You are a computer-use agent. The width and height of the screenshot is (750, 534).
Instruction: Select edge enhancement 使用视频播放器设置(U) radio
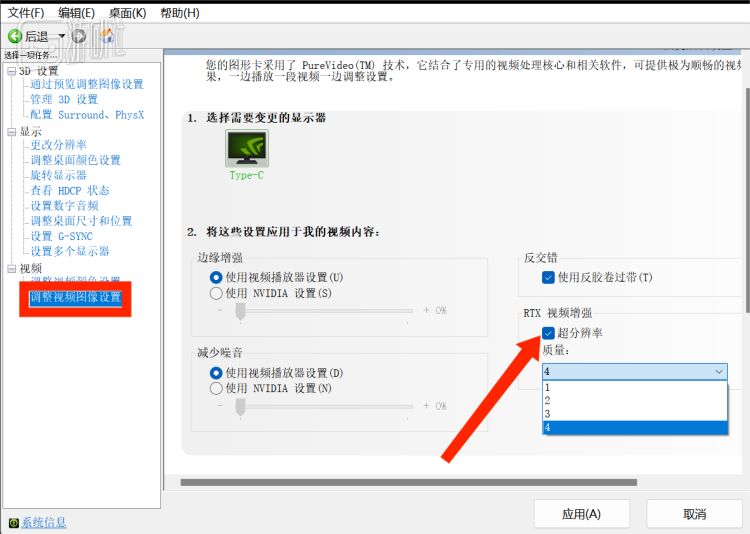216,278
